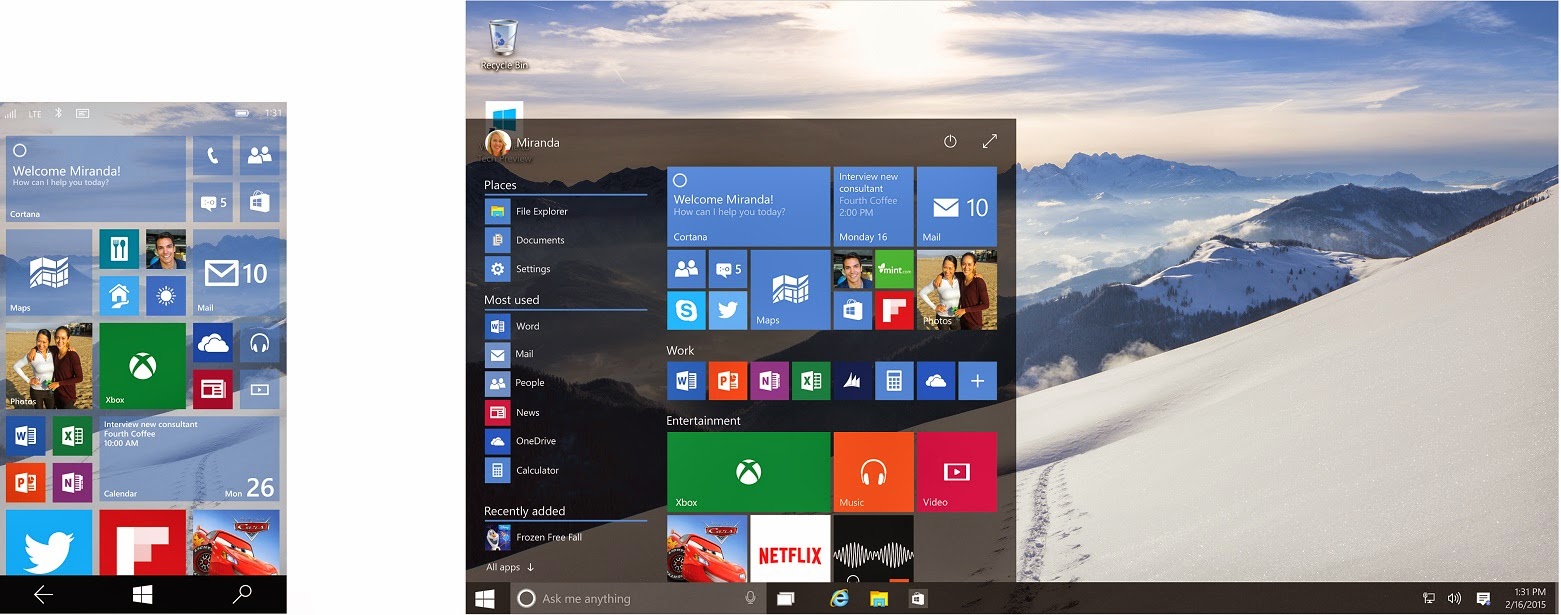Viewport: 1561px width, 615px height.
Task: Tap the weather sun tile on the phone
Action: (166, 296)
